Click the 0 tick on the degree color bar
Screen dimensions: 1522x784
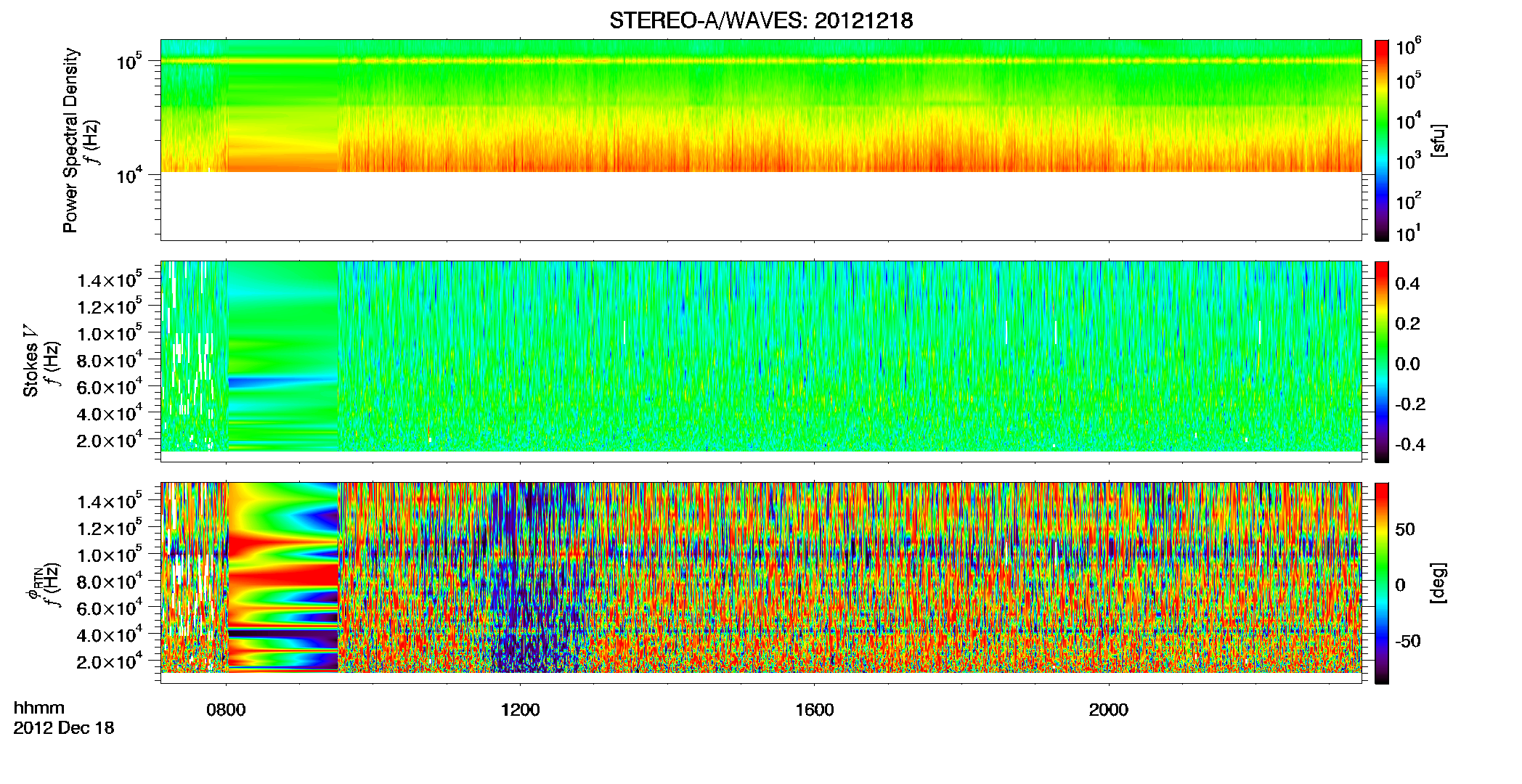point(1401,585)
